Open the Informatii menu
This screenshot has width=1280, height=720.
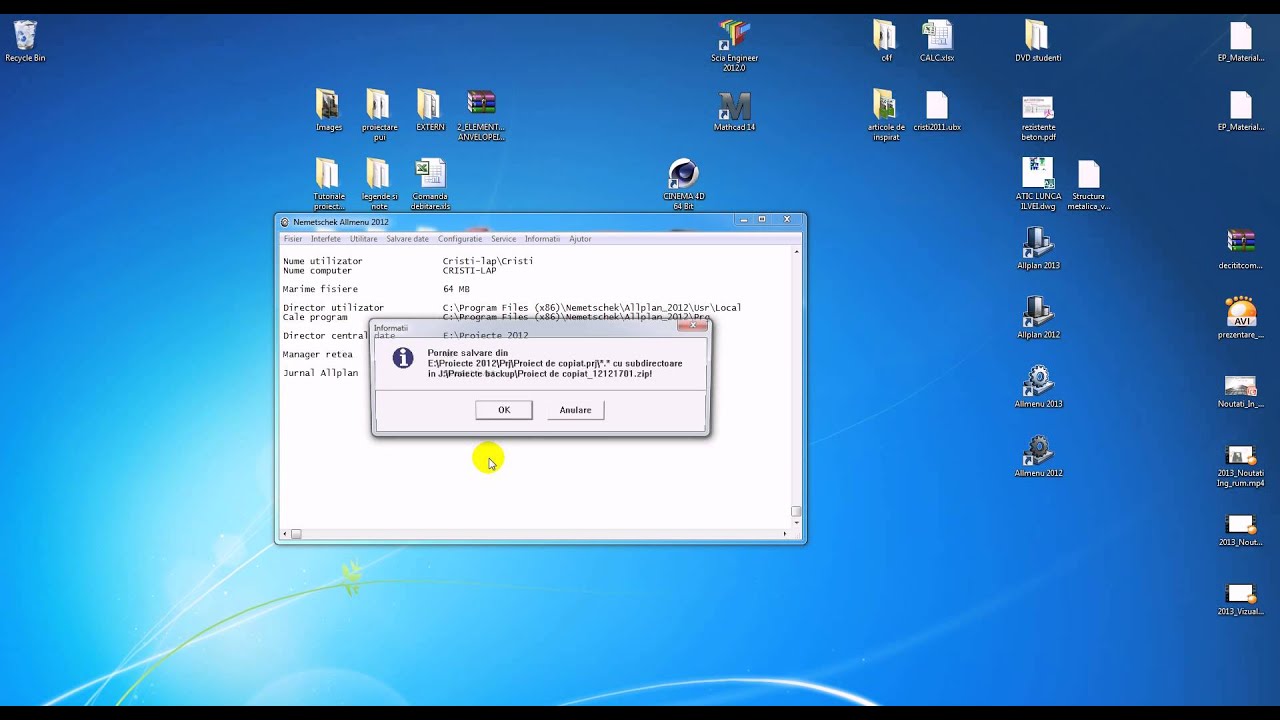542,239
